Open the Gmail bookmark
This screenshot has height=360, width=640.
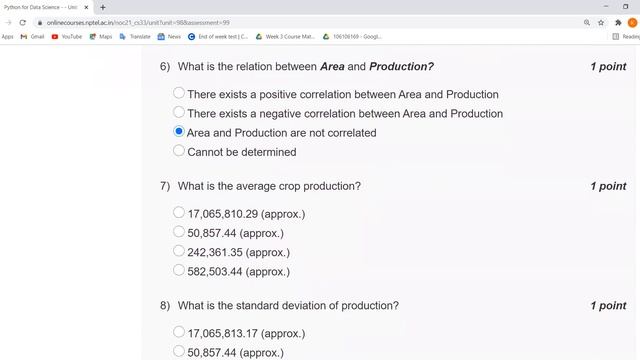(x=32, y=37)
